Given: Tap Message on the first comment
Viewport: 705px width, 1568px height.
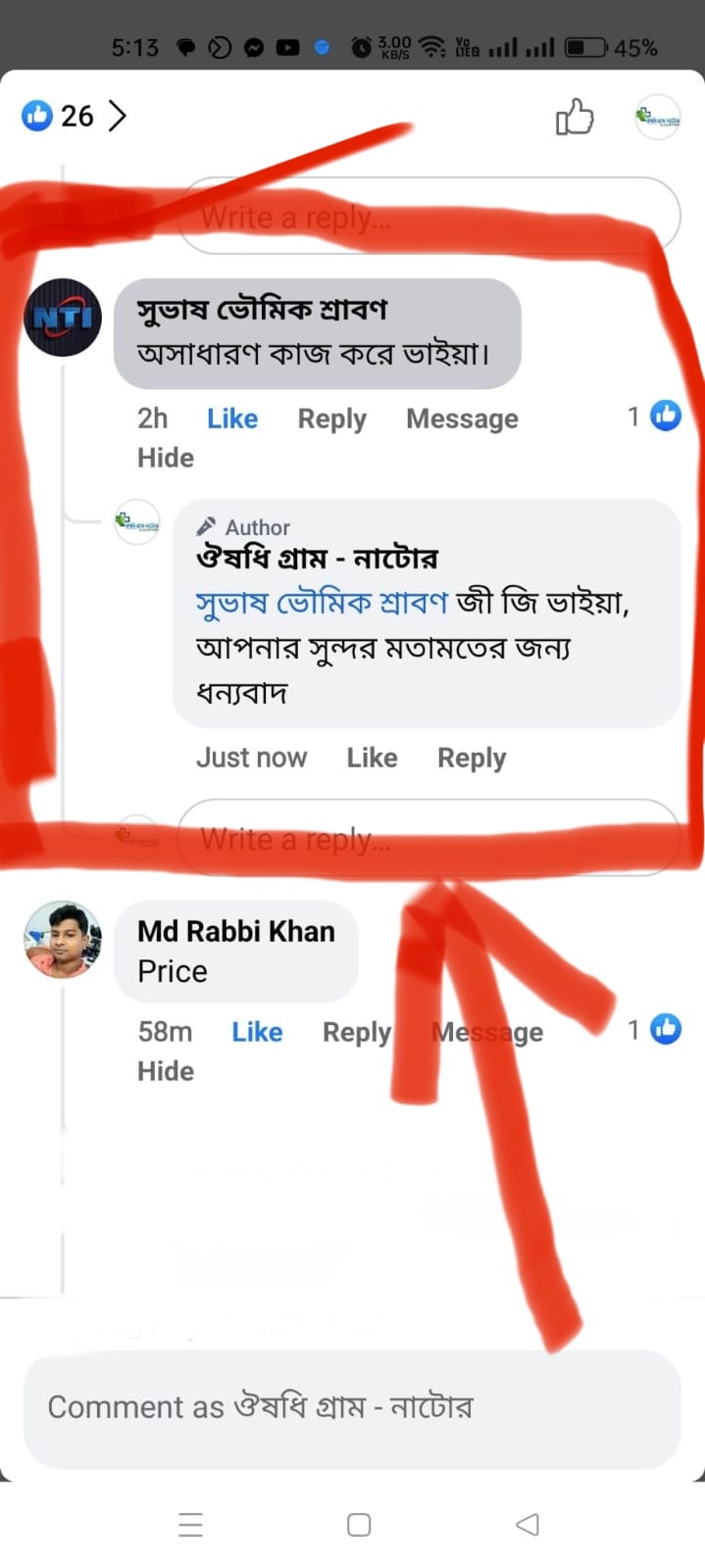Looking at the screenshot, I should pos(462,418).
